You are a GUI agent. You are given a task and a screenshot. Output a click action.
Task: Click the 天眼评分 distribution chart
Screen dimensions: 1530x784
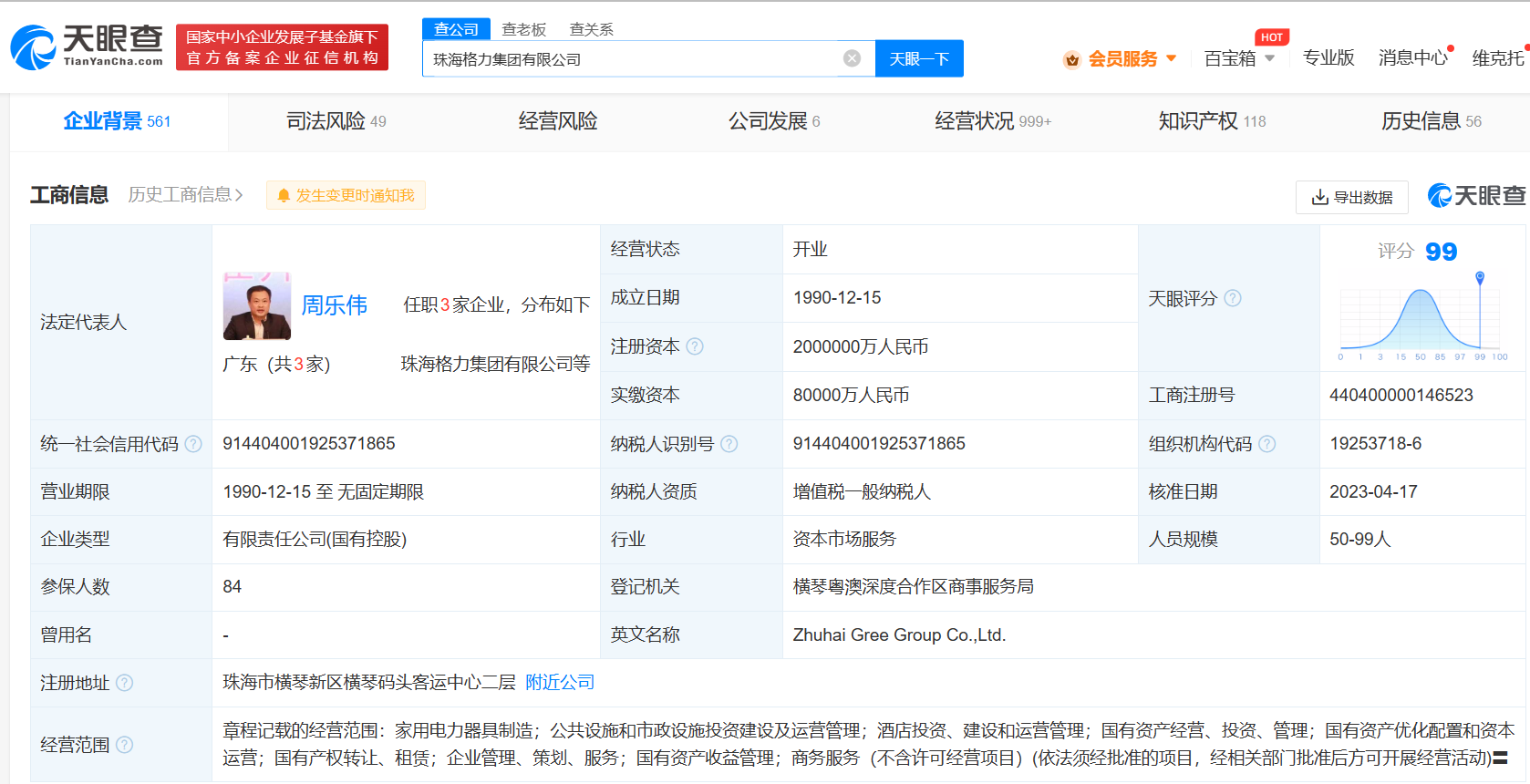click(x=1421, y=317)
